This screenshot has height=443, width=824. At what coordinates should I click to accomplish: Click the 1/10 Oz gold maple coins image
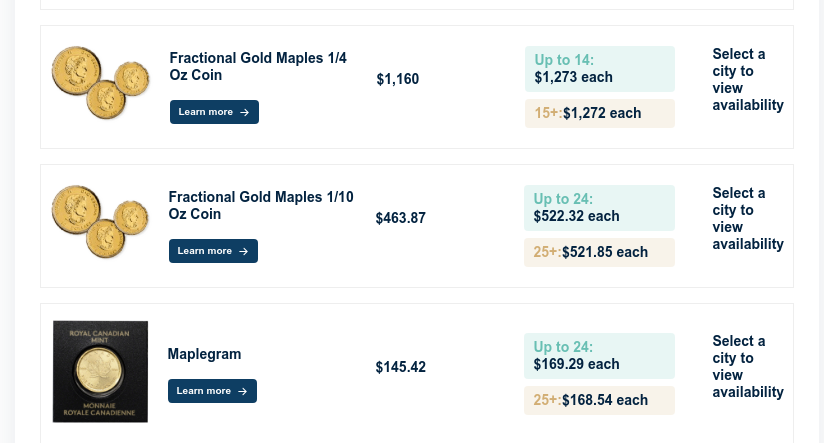[x=100, y=221]
